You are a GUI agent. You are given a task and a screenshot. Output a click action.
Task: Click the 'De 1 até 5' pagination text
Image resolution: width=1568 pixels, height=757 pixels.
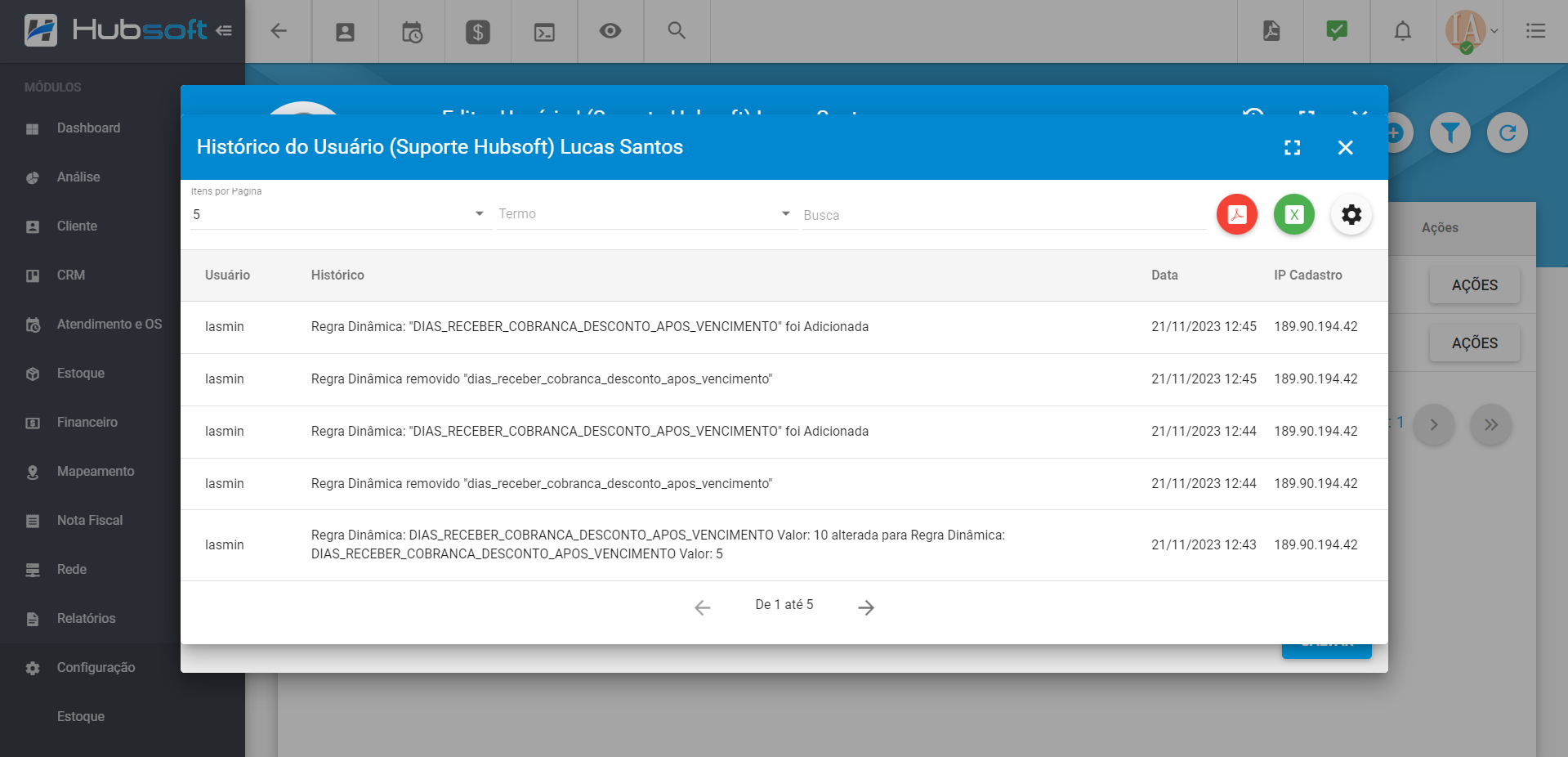[784, 605]
